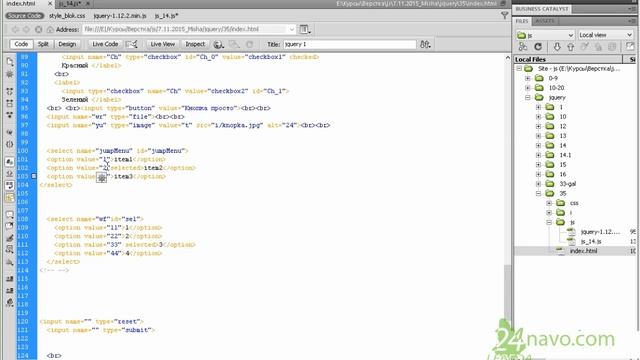Click the Refresh icon in Files panel
Screen dimensions: 640x360
[538, 47]
